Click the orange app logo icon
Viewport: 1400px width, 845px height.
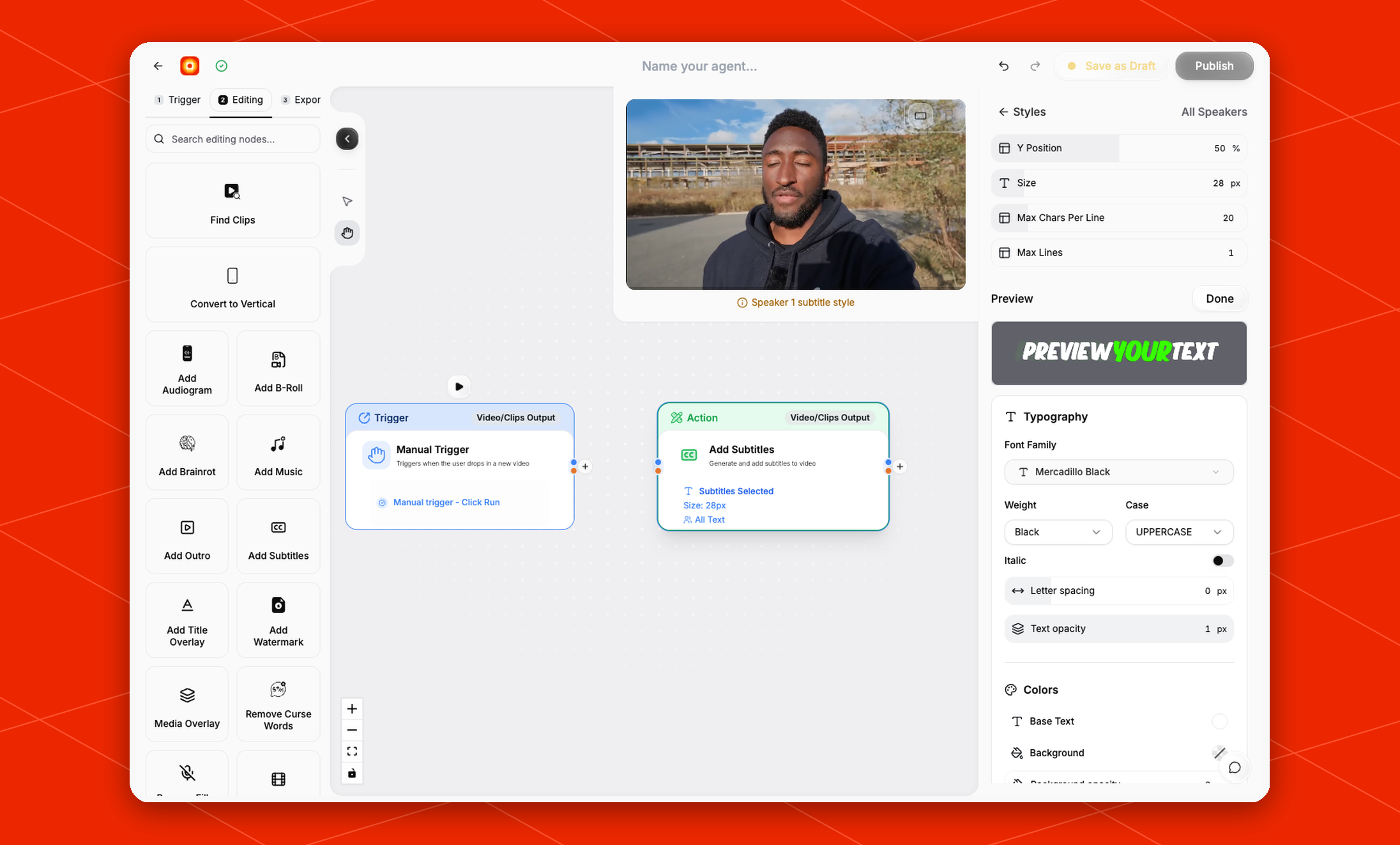point(190,66)
